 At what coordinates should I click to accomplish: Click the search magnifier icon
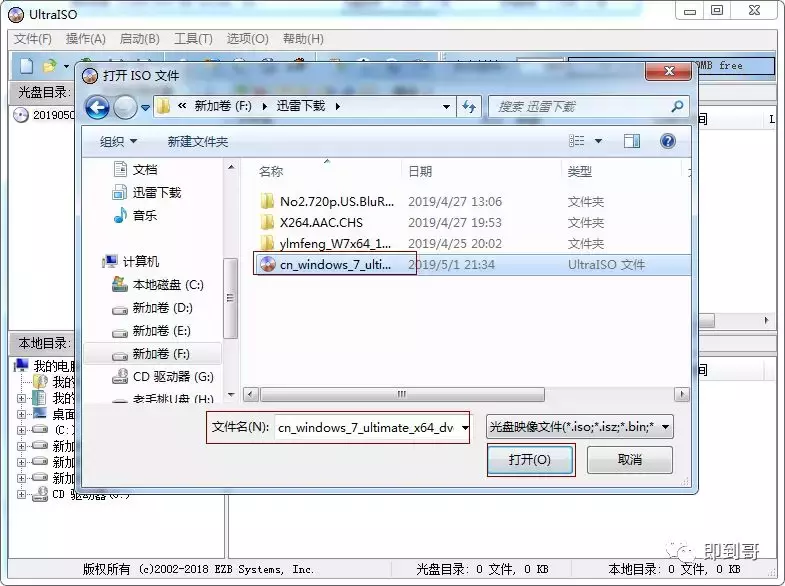point(677,106)
